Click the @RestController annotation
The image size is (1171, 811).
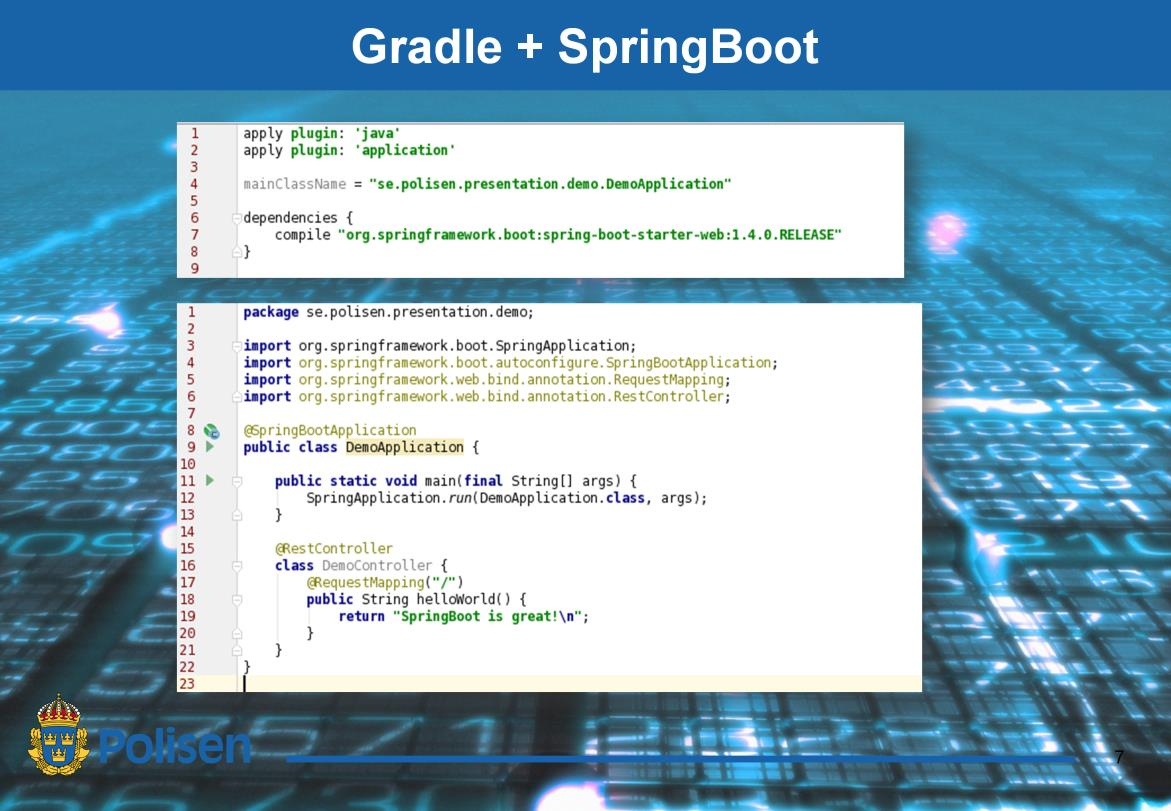click(x=334, y=548)
